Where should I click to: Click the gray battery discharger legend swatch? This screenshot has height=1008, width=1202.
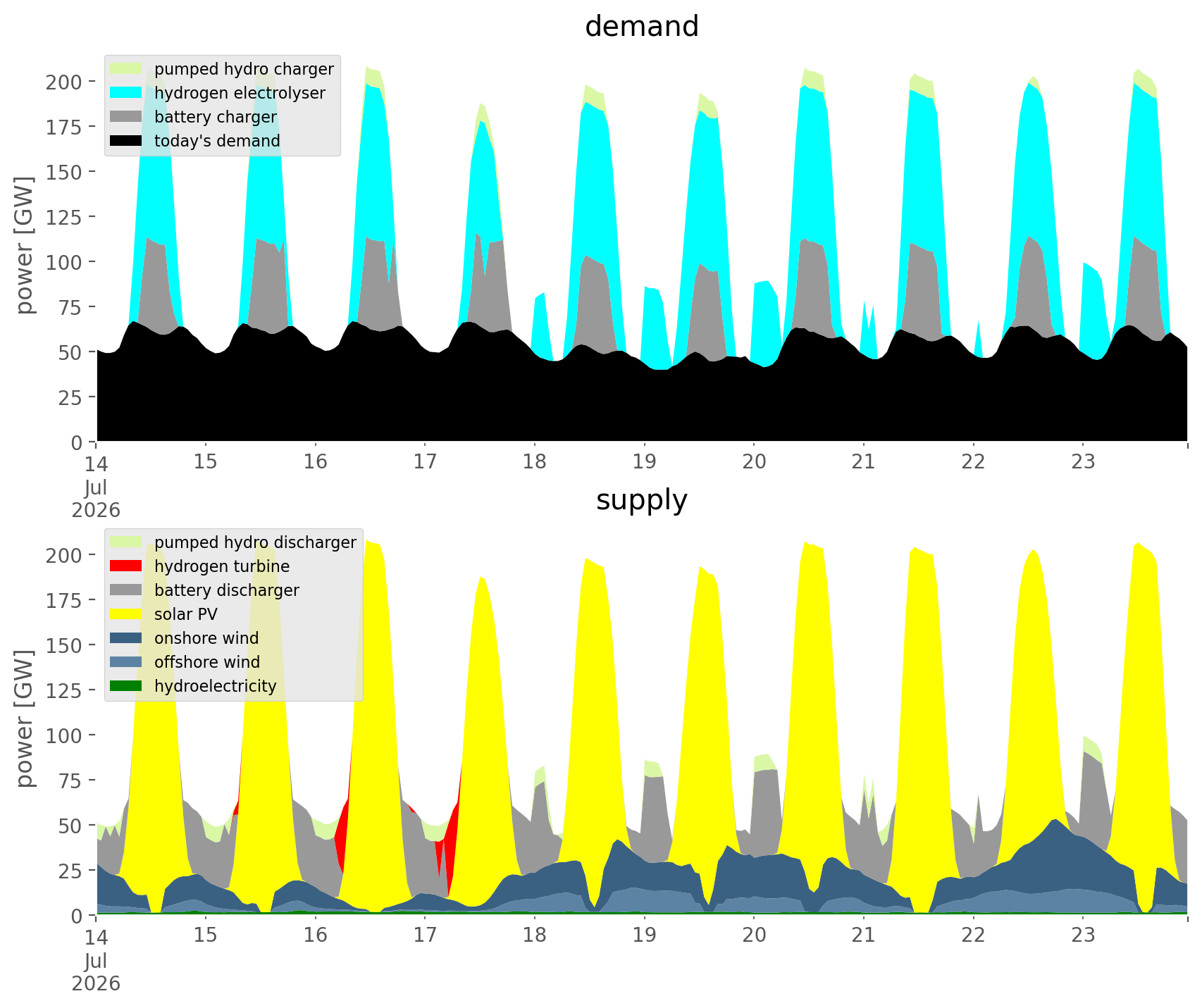click(x=126, y=590)
